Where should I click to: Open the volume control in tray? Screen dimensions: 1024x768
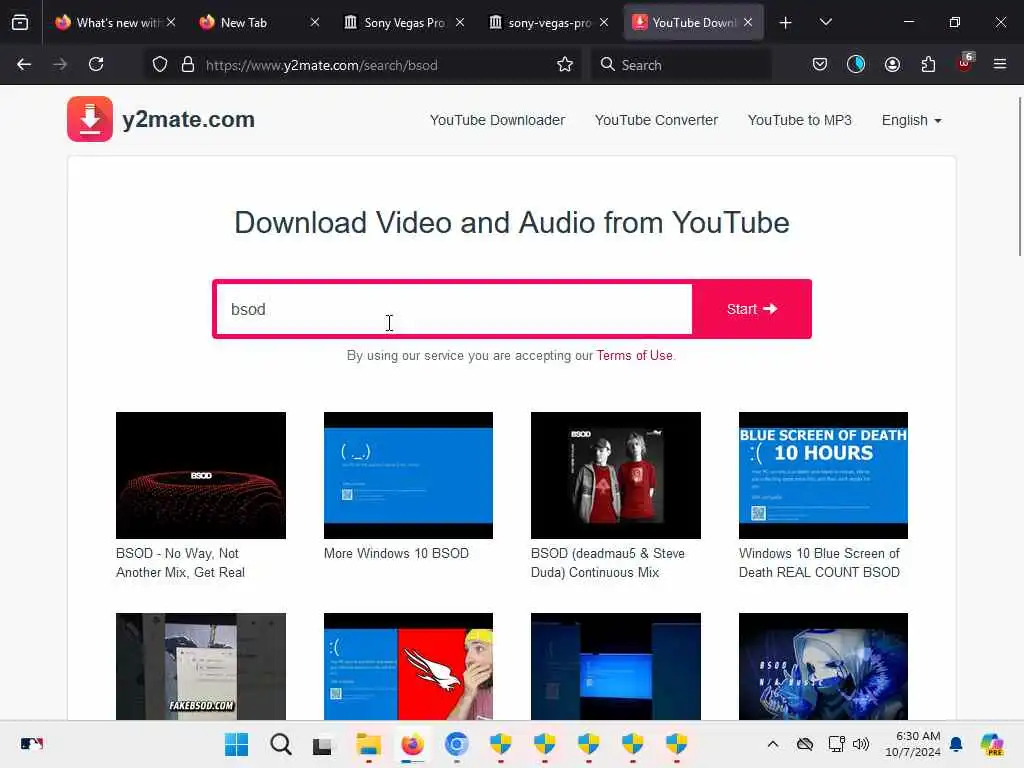coord(861,744)
